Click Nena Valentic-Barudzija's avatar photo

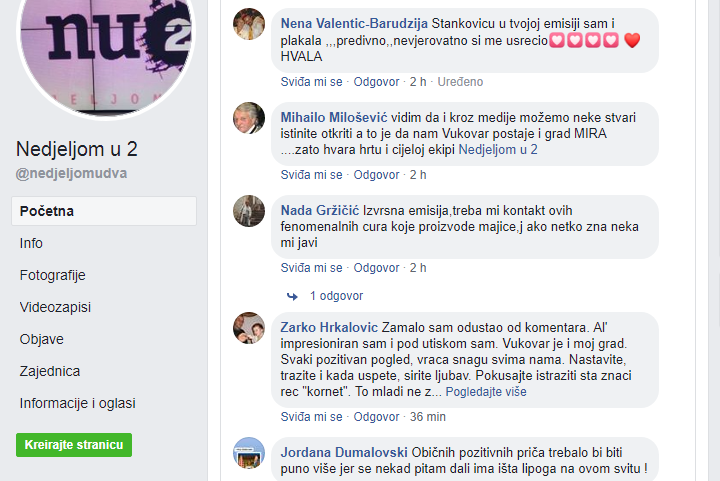[249, 24]
